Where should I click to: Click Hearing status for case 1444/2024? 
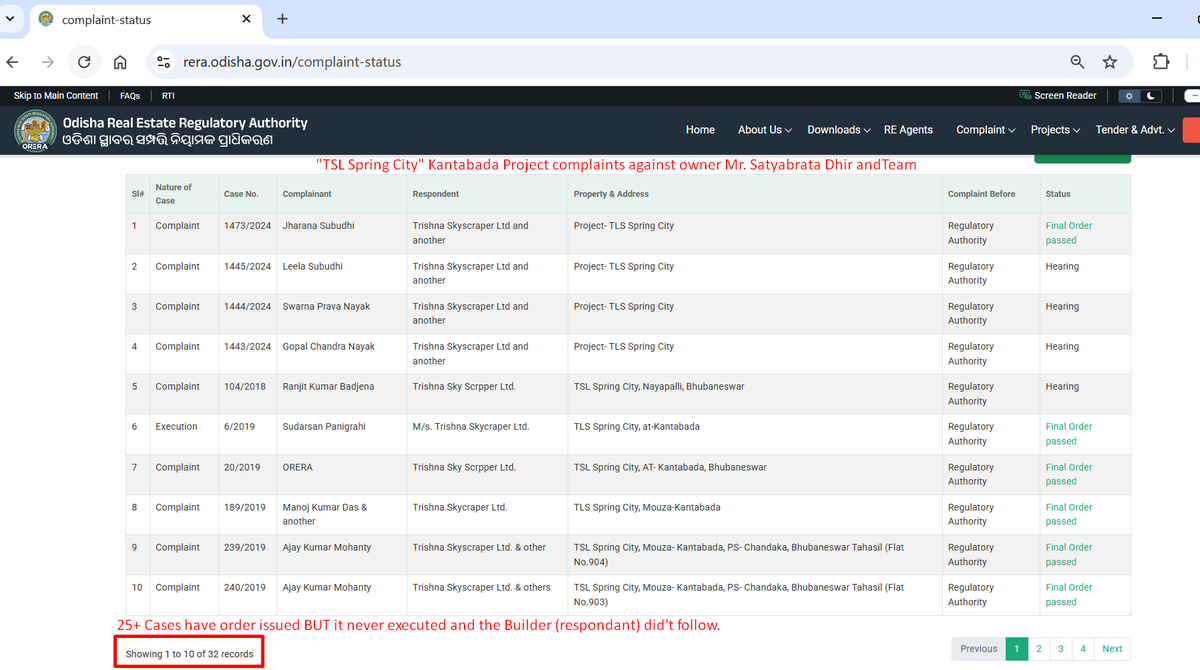[1062, 306]
